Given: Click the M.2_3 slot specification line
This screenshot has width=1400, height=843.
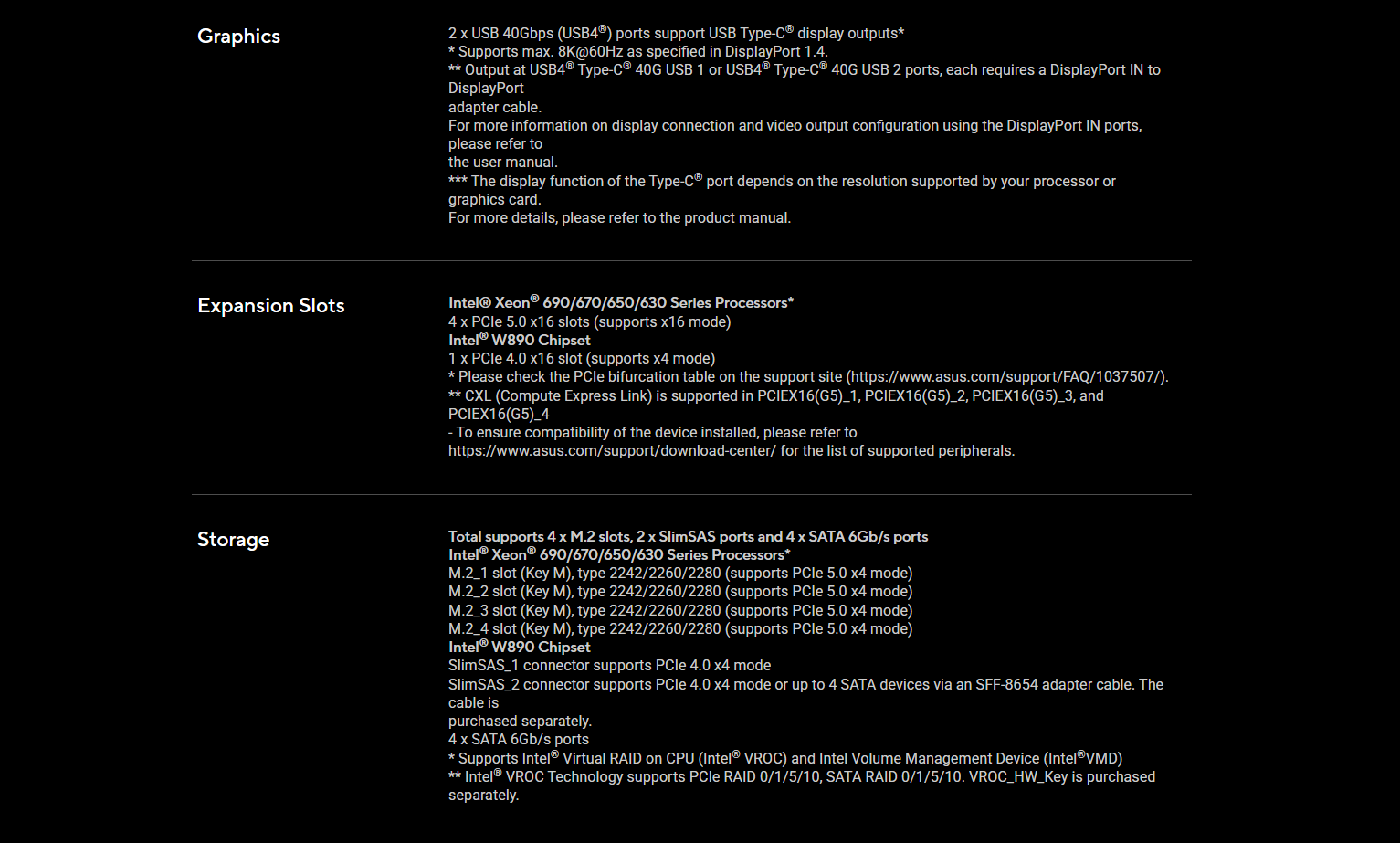Looking at the screenshot, I should (679, 611).
